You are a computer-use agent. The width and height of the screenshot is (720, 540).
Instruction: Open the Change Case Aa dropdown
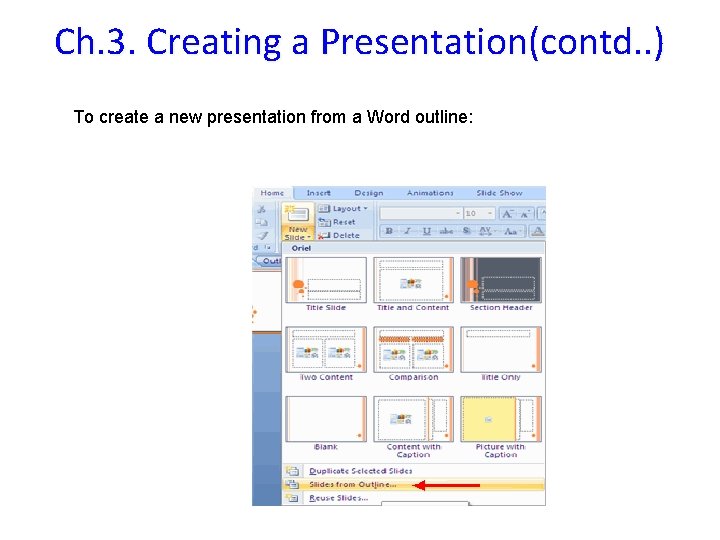[511, 231]
